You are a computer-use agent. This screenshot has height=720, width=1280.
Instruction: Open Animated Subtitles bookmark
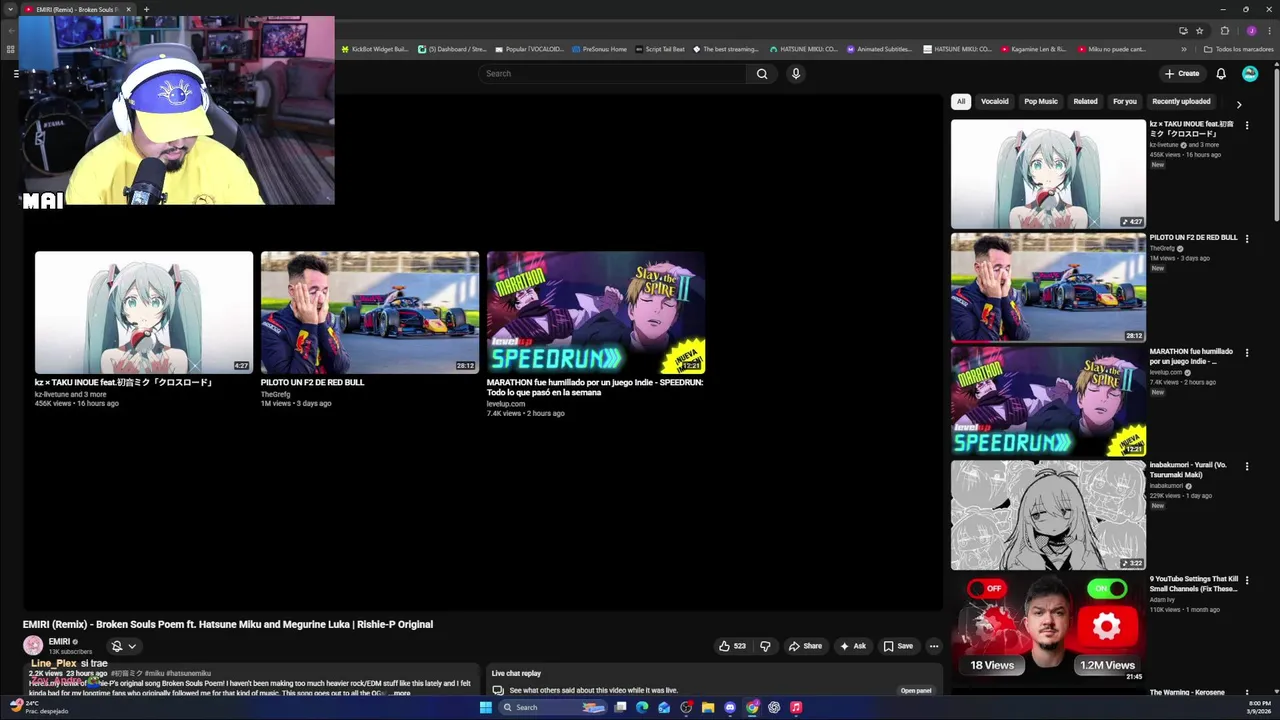[x=879, y=49]
